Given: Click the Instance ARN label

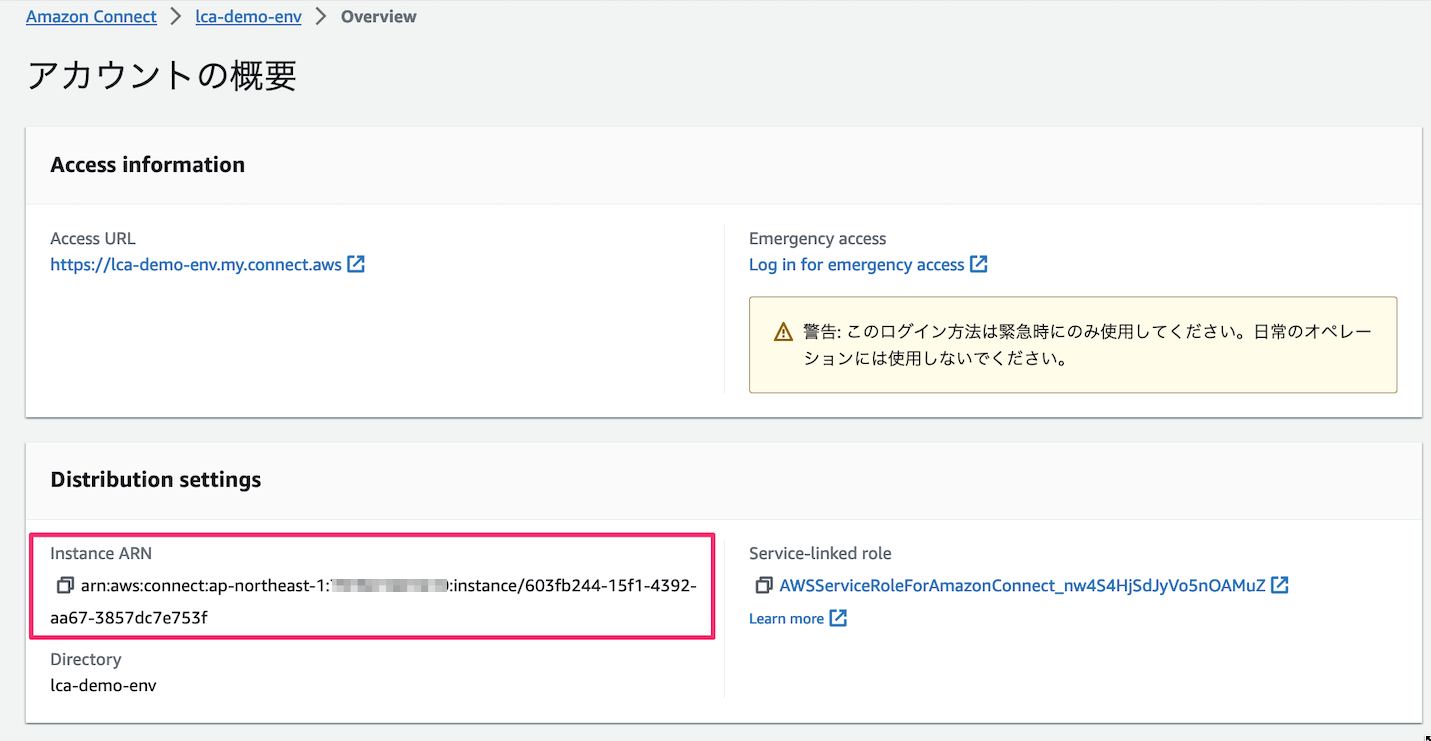Looking at the screenshot, I should coord(101,553).
